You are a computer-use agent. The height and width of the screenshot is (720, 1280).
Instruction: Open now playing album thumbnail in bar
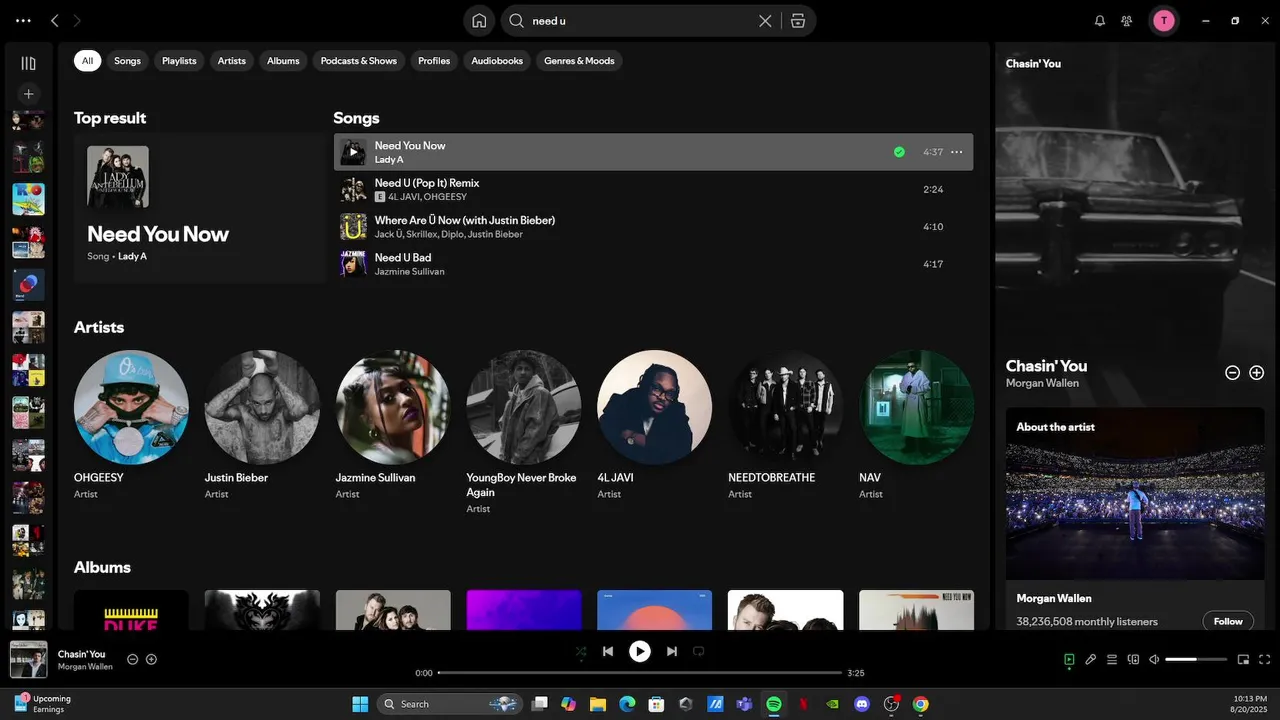coord(28,660)
